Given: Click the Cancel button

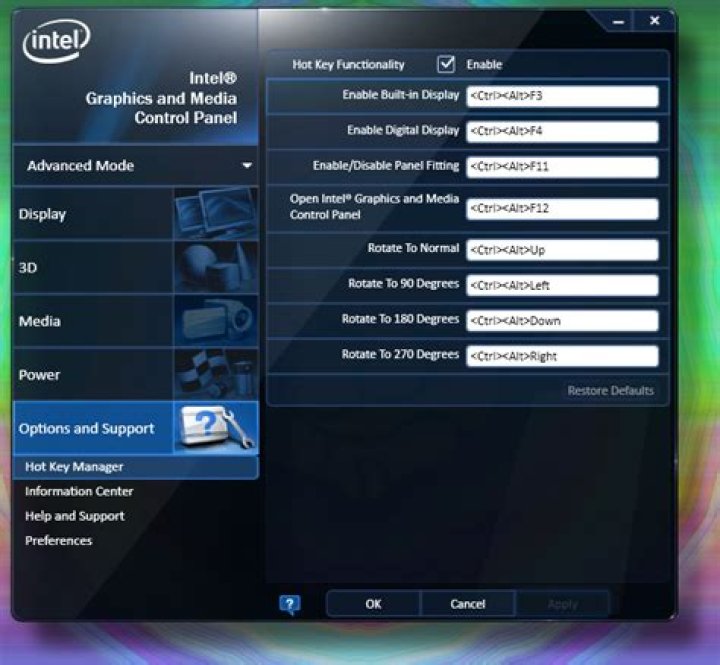Looking at the screenshot, I should coord(467,604).
